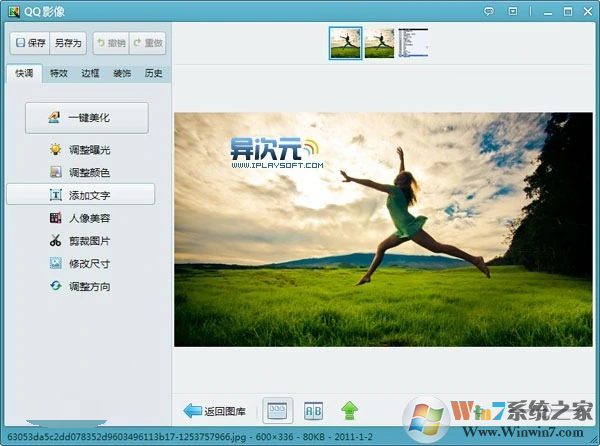This screenshot has width=600, height=446.
Task: Open the 装饰 decoration tab
Action: (x=122, y=73)
